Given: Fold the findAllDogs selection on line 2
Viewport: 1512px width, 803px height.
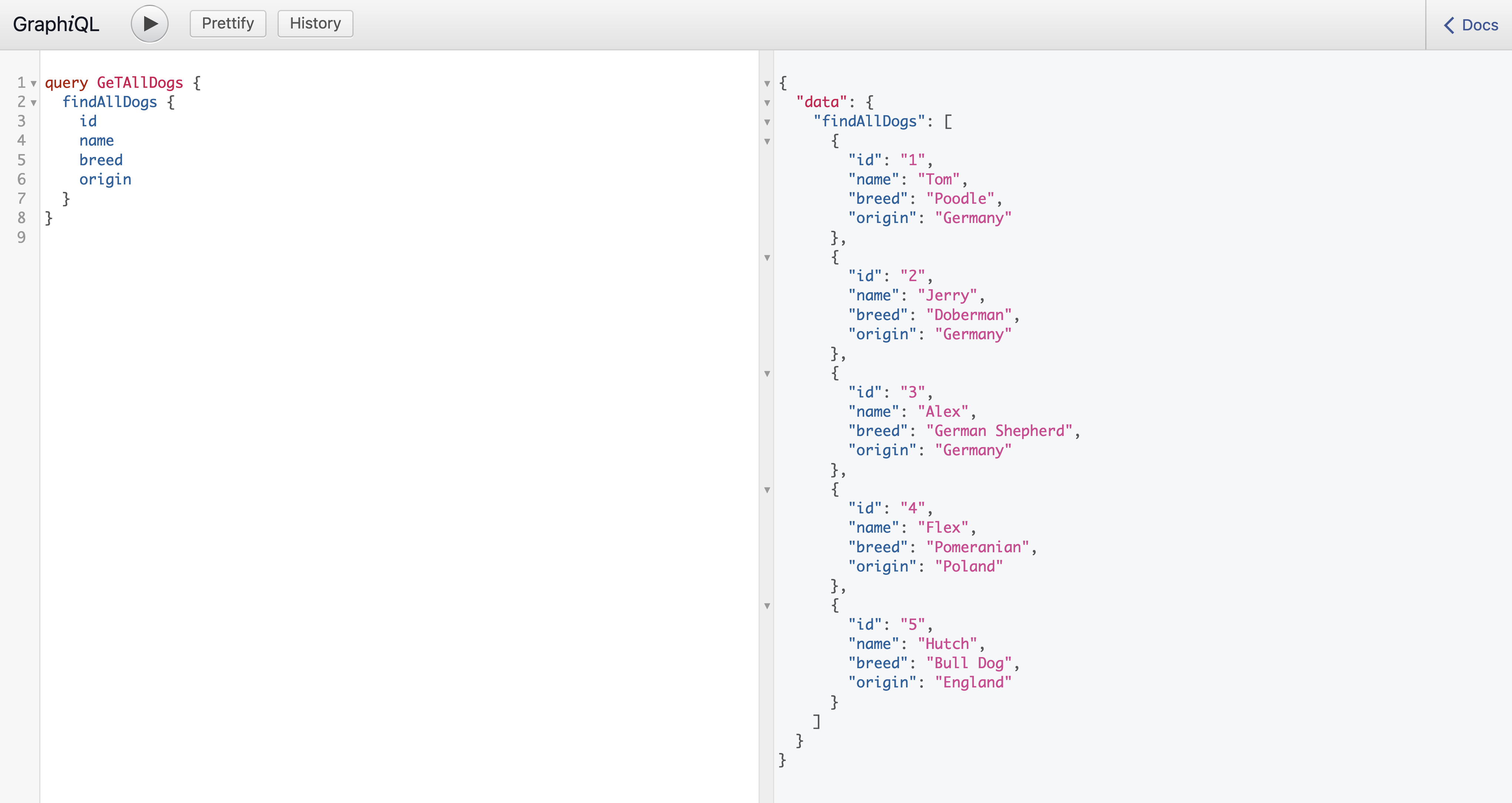Looking at the screenshot, I should coord(33,103).
